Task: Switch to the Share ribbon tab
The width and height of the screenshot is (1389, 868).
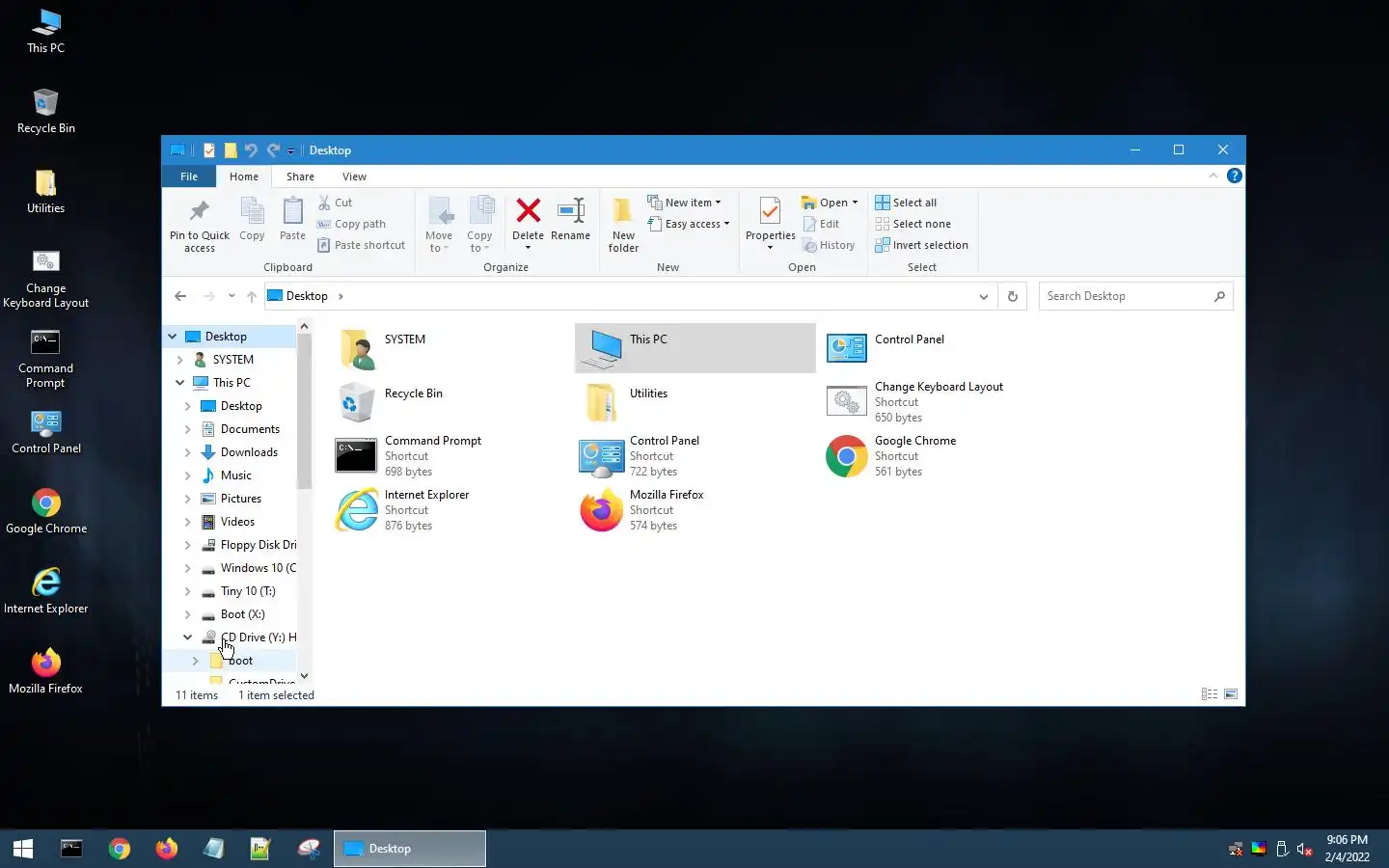Action: coord(300,176)
